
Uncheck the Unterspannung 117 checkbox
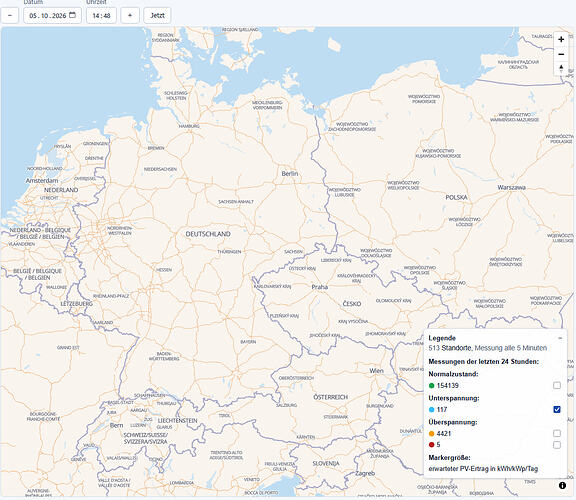[x=557, y=409]
